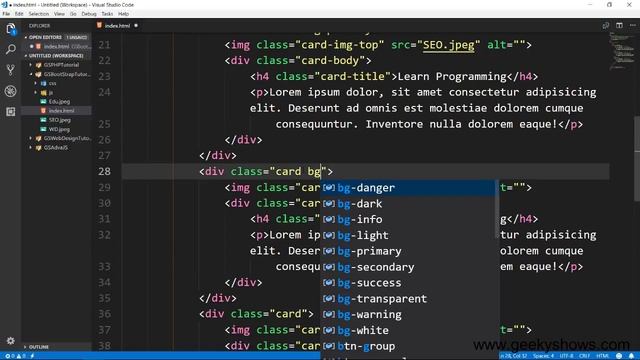The width and height of the screenshot is (640, 360).
Task: Open notifications bell in status bar
Action: point(631,356)
